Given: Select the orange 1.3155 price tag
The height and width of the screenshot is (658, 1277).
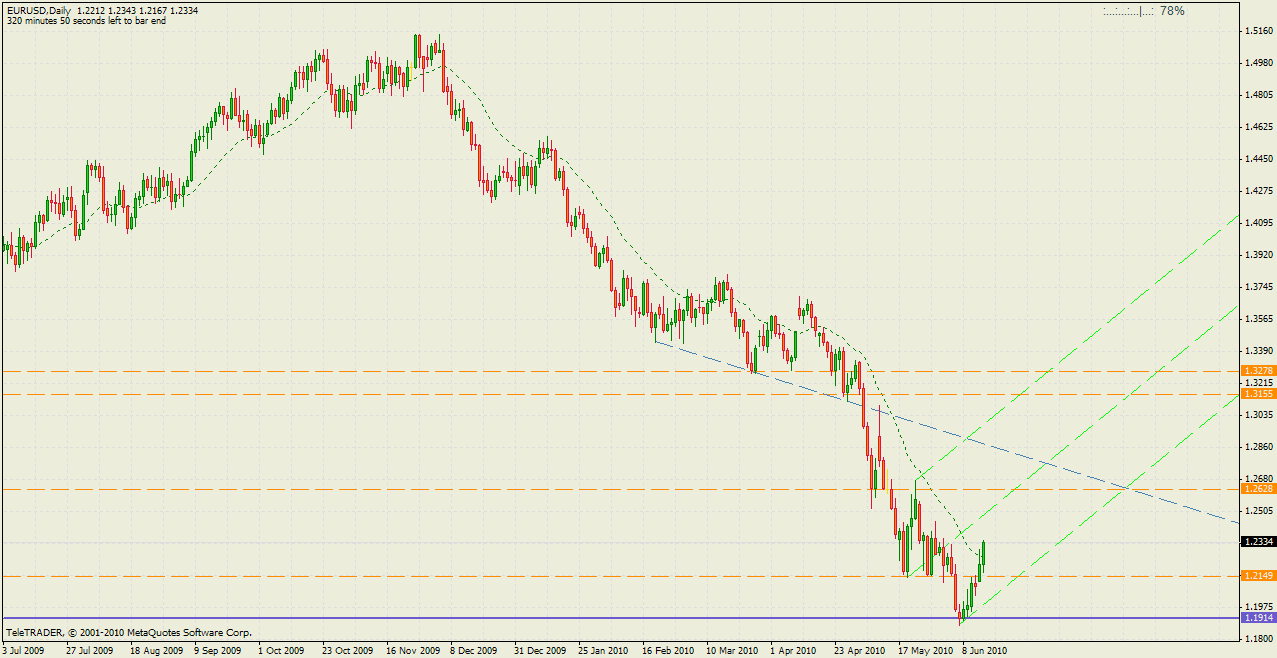Looking at the screenshot, I should click(1257, 395).
